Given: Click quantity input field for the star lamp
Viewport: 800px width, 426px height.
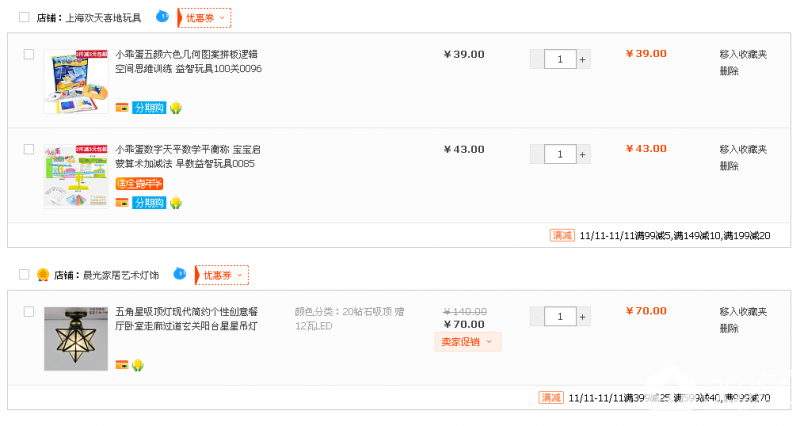Looking at the screenshot, I should [x=560, y=316].
